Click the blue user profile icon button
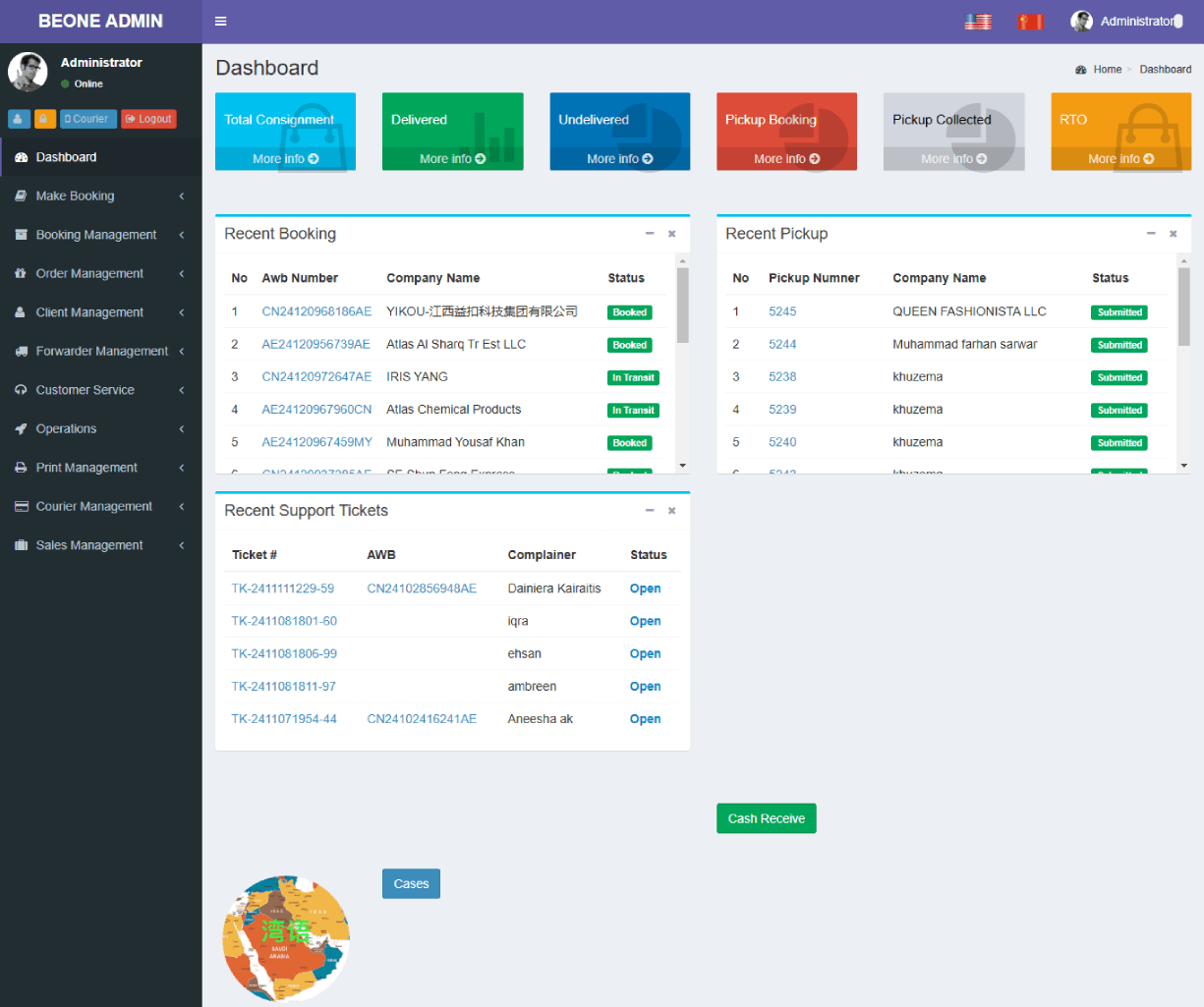Viewport: 1204px width, 1007px height. [x=19, y=119]
